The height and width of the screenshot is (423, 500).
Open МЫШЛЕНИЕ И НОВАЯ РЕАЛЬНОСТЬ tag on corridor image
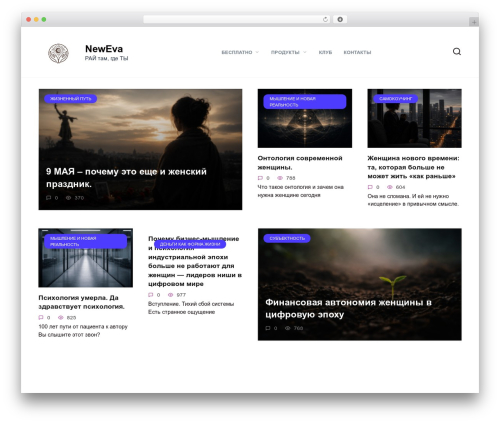click(86, 241)
